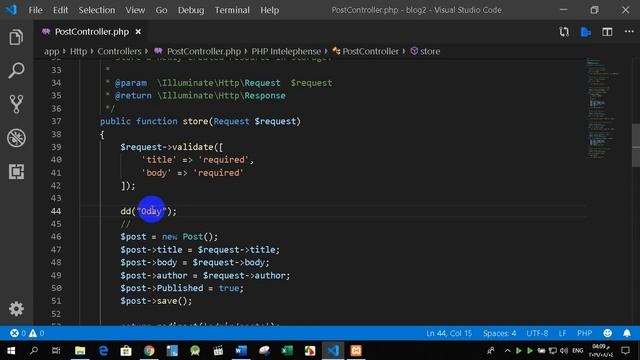Click the 'body' key on line 41
The image size is (640, 360).
(156, 173)
